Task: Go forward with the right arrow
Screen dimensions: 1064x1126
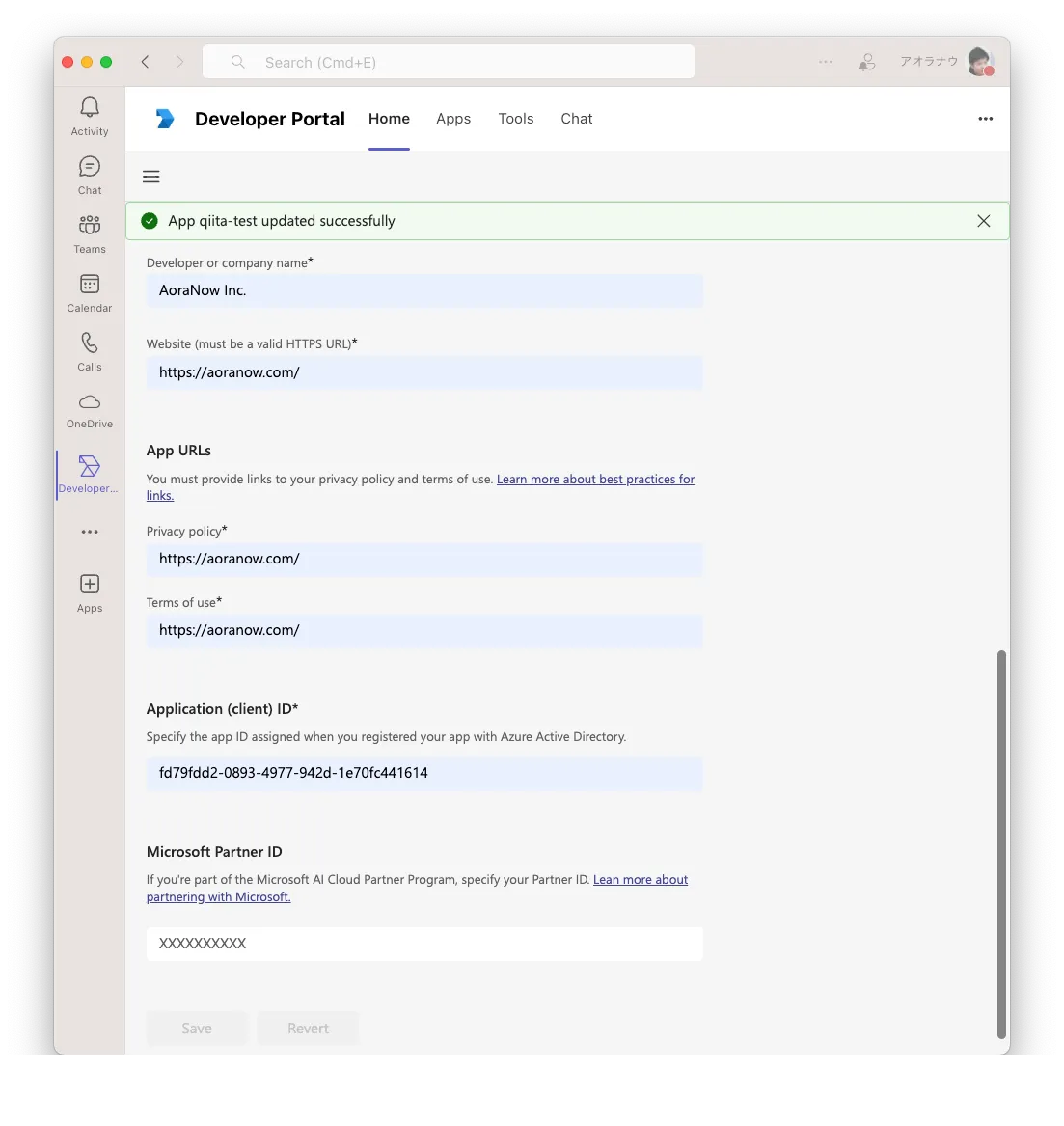Action: [x=179, y=62]
